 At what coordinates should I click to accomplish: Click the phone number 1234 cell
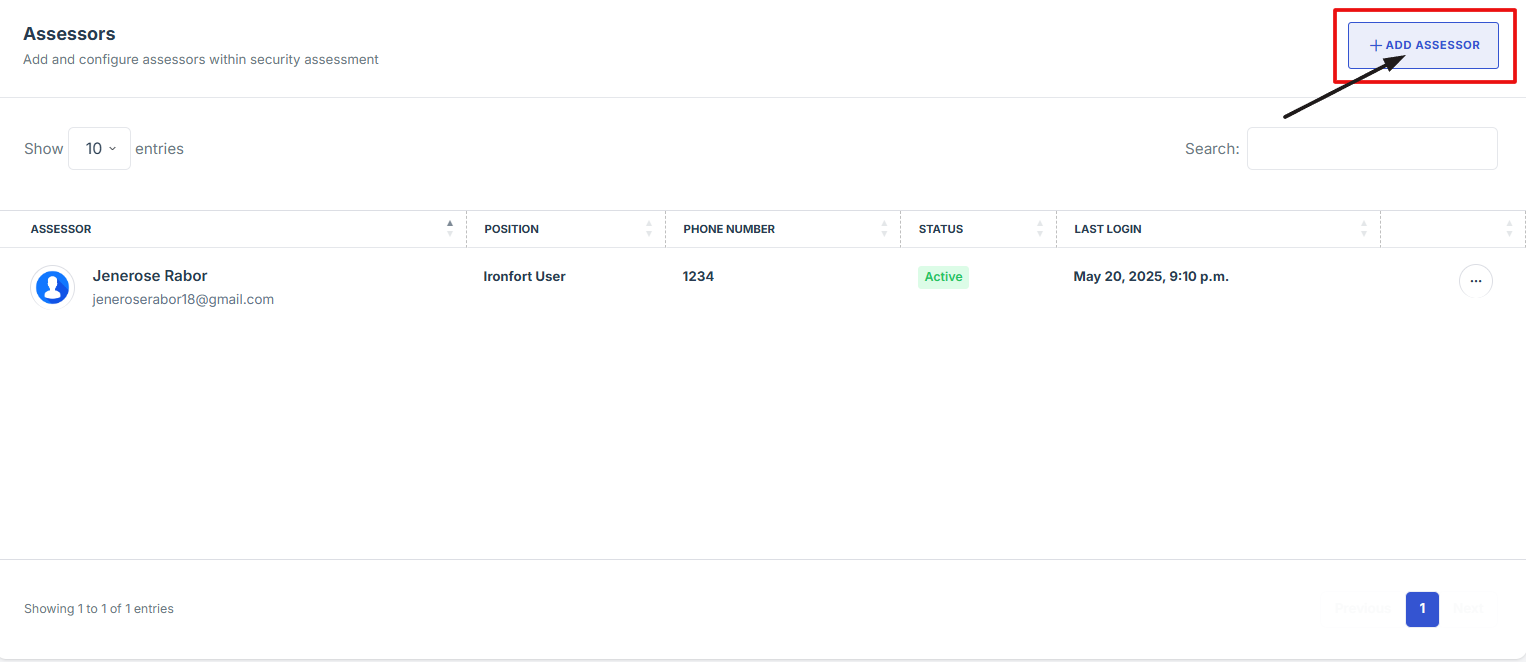point(698,276)
